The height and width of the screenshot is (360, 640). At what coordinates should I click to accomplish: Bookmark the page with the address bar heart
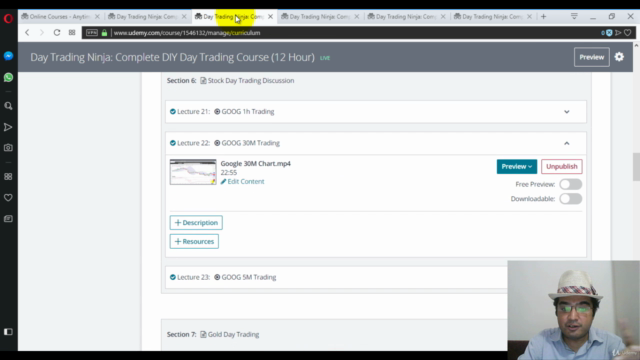click(628, 33)
